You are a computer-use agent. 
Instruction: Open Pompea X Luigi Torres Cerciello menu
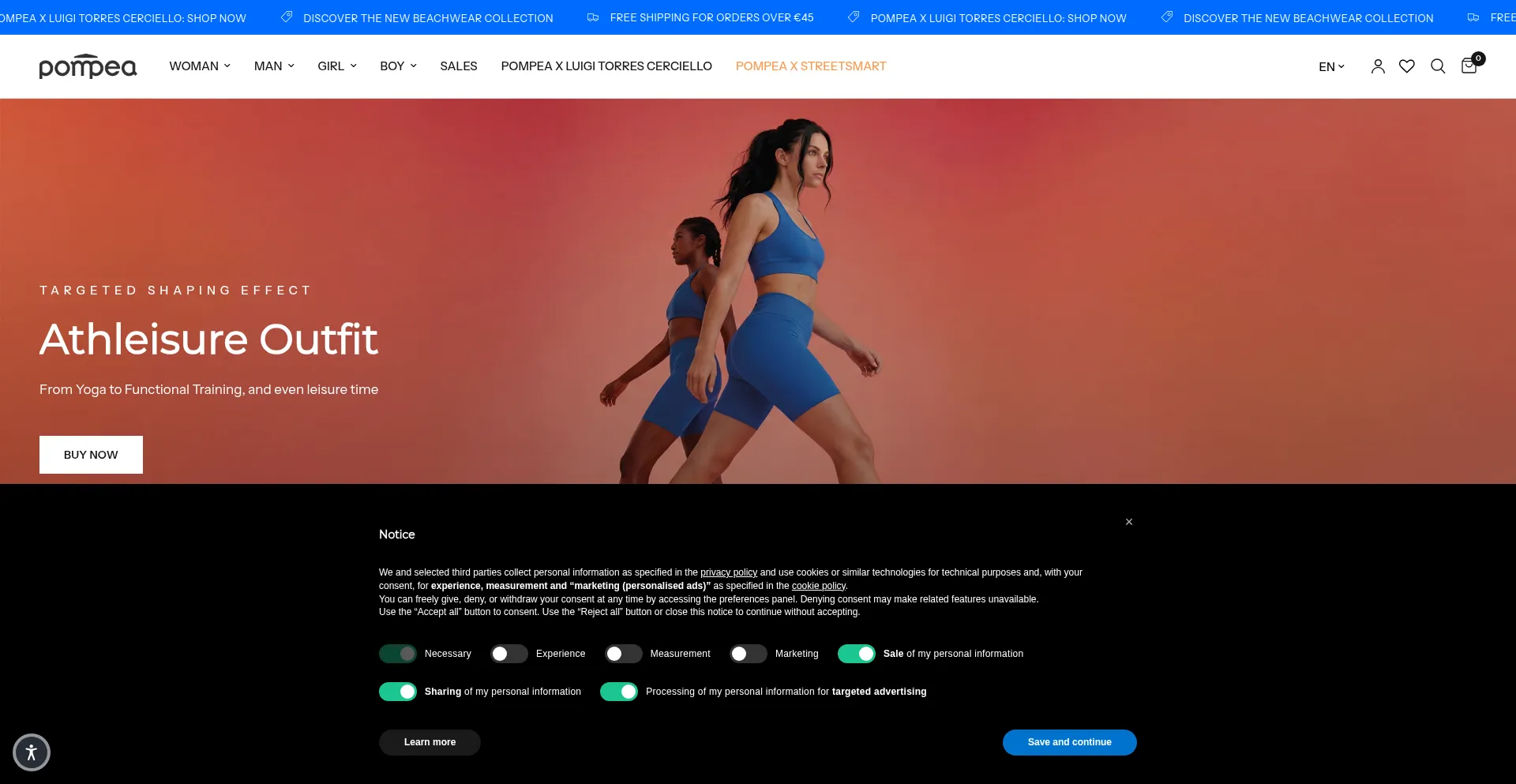606,66
